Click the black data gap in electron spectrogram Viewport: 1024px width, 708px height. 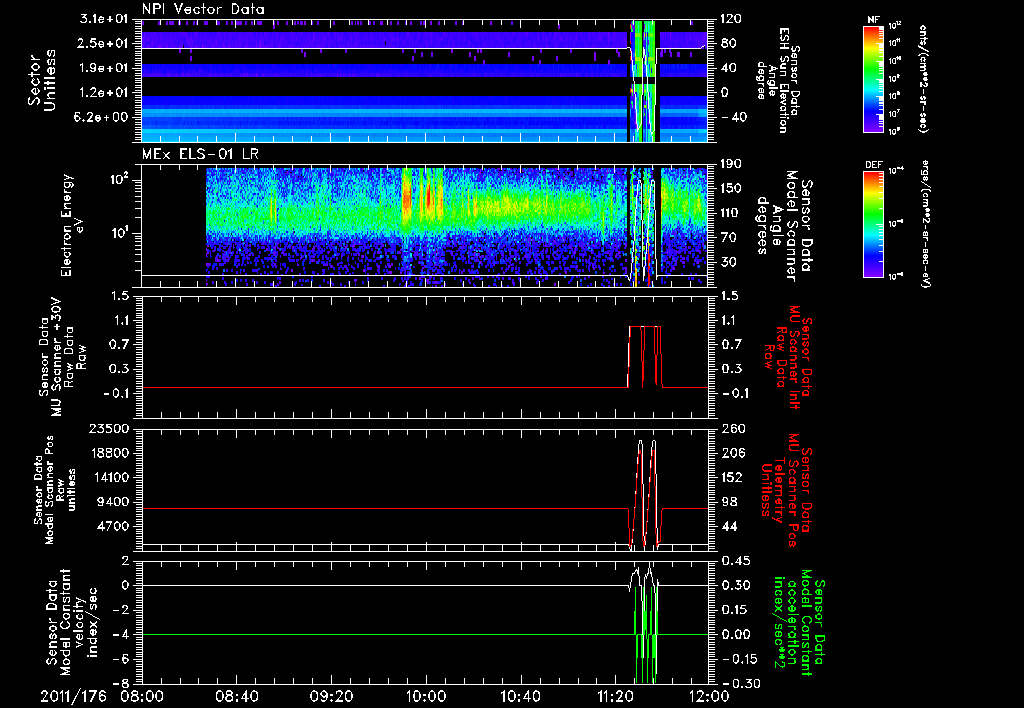174,220
